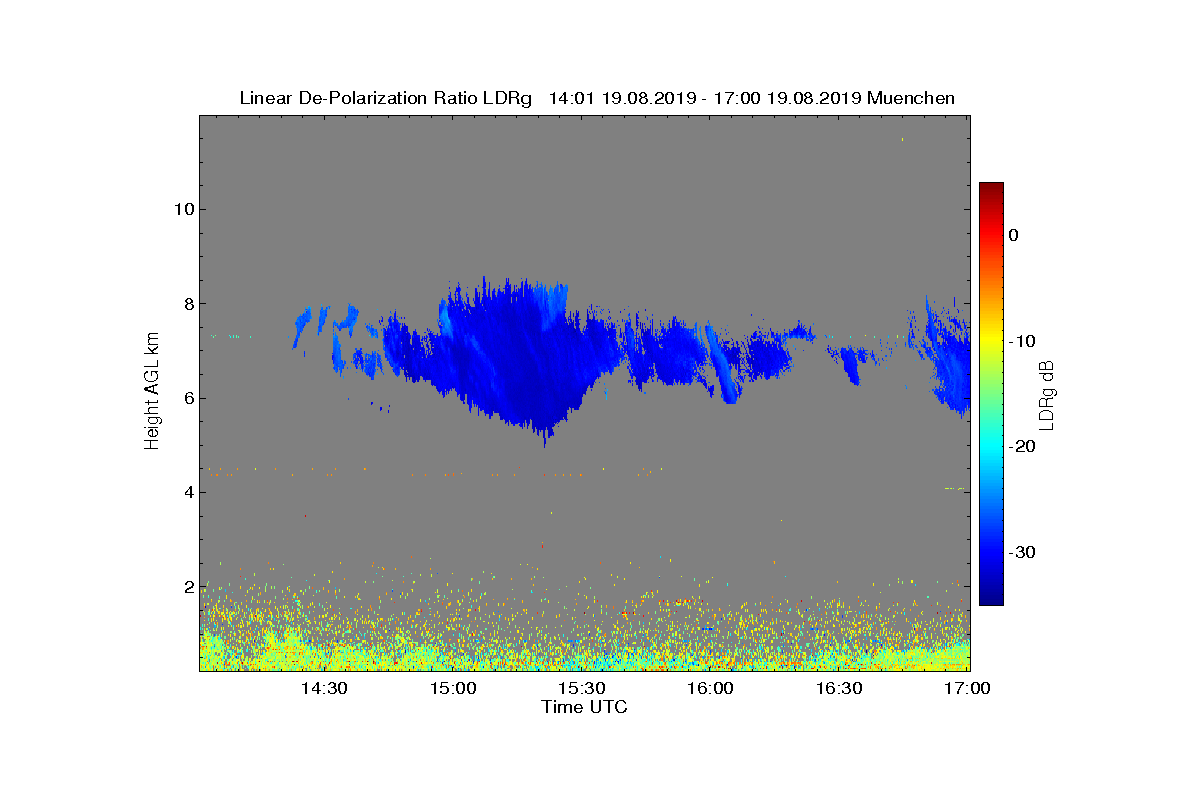Screen dimensions: 1200x800
Task: Click the colorbar value '-20'
Action: pyautogui.click(x=1021, y=447)
